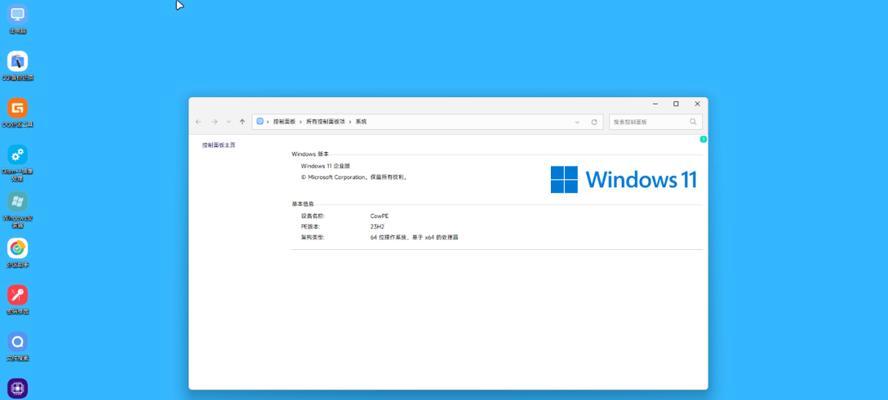
Task: Open the recent locations dropdown arrow
Action: [x=229, y=122]
